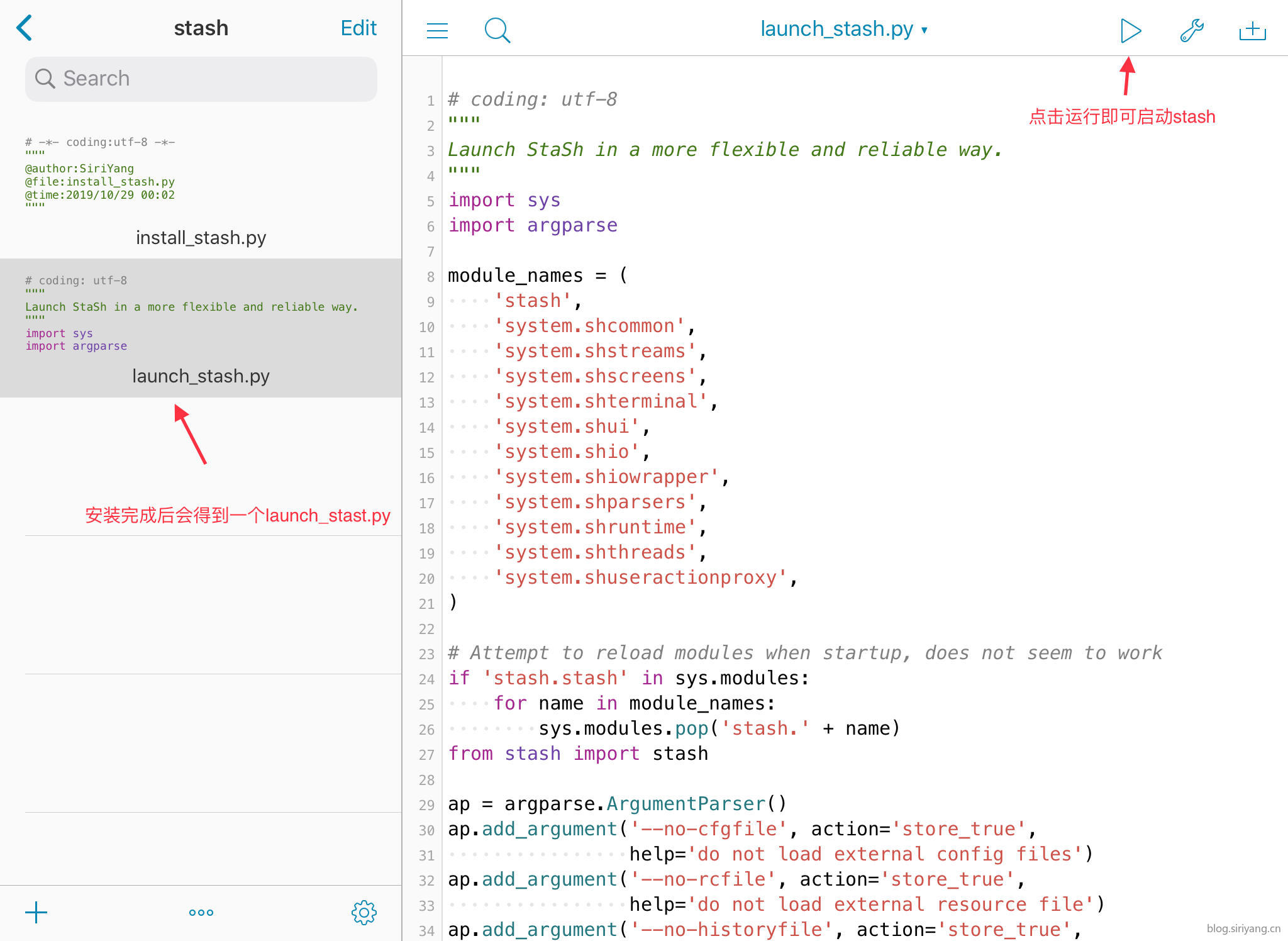Open the console panel icon
This screenshot has width=1288, height=941.
1252,30
